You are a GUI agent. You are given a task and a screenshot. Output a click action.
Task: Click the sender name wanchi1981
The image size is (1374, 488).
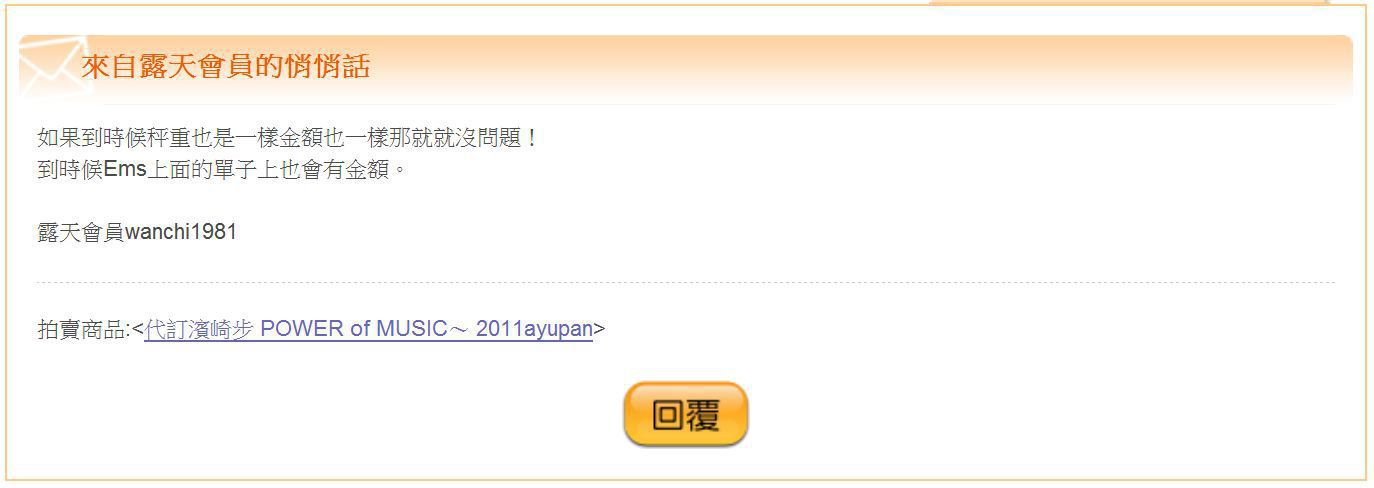coord(181,232)
